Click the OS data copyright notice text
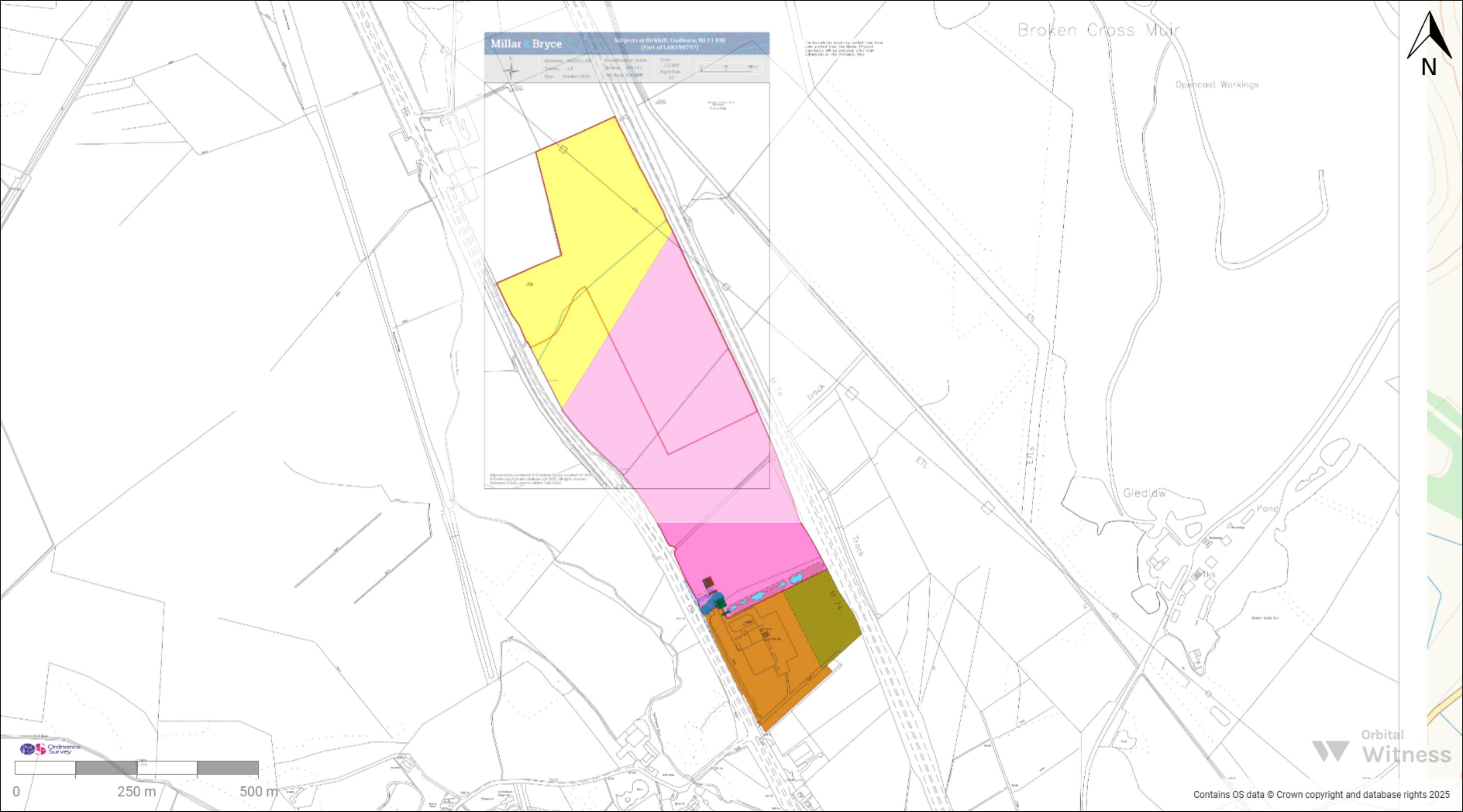 tap(1321, 795)
